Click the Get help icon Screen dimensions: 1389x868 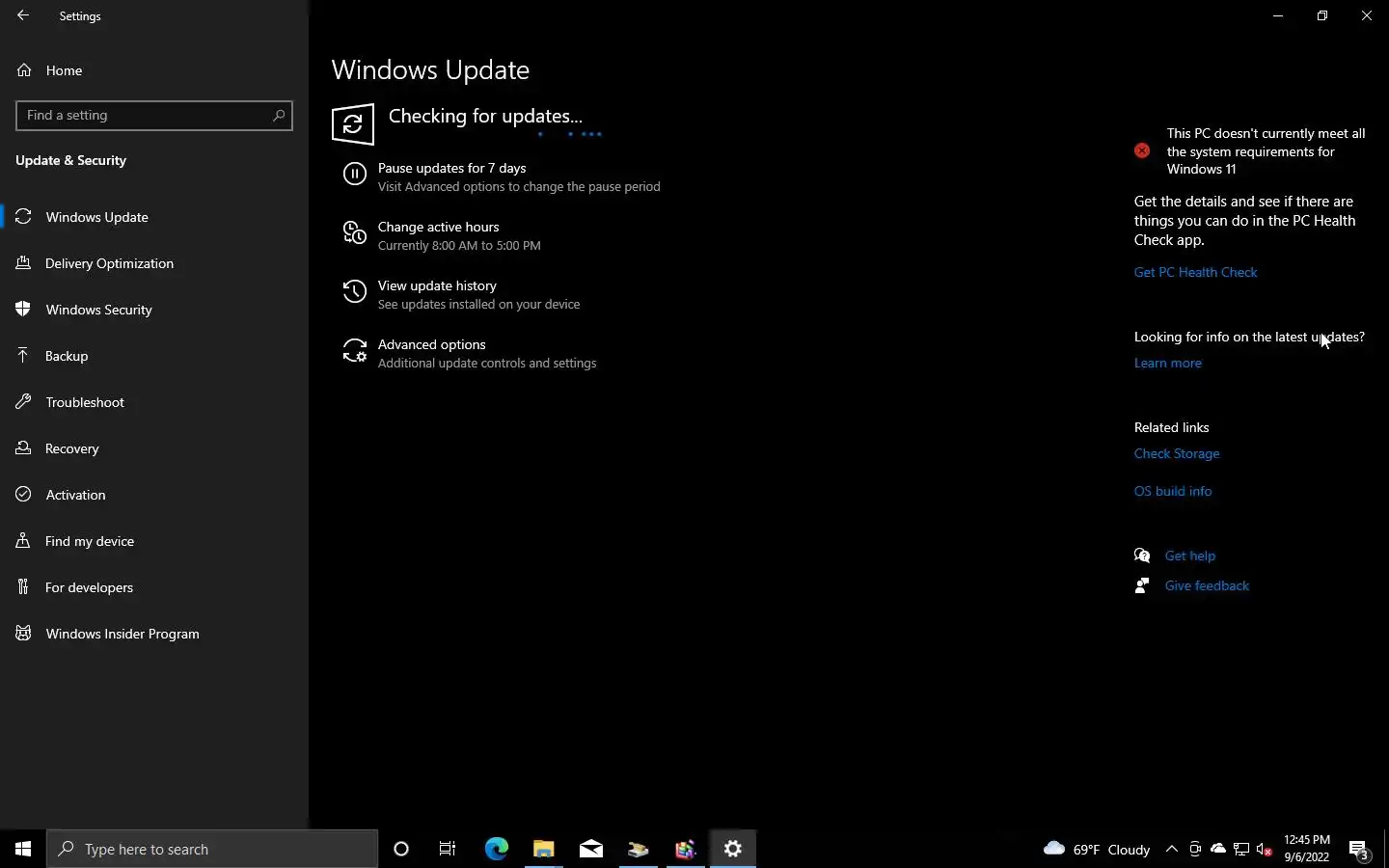tap(1142, 556)
